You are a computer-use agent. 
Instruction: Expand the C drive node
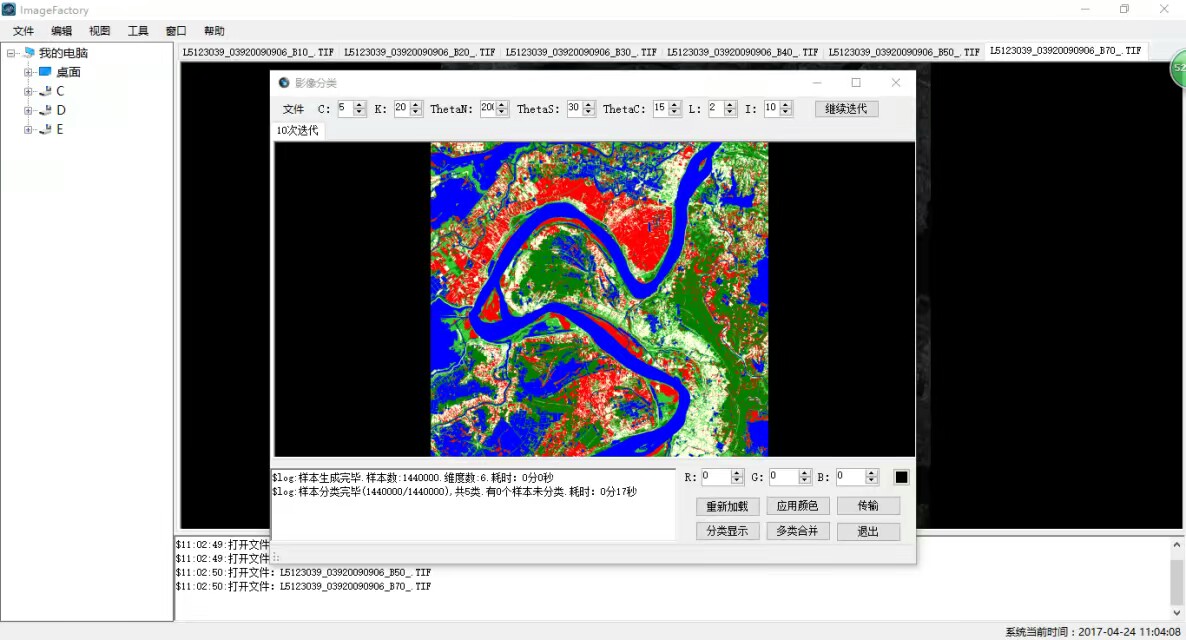click(28, 91)
